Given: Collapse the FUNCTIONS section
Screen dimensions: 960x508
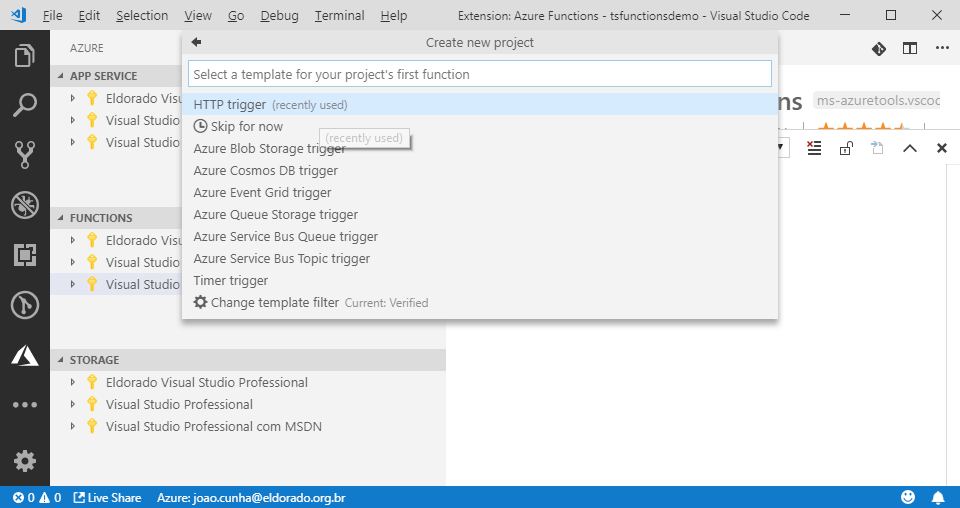Looking at the screenshot, I should point(60,218).
